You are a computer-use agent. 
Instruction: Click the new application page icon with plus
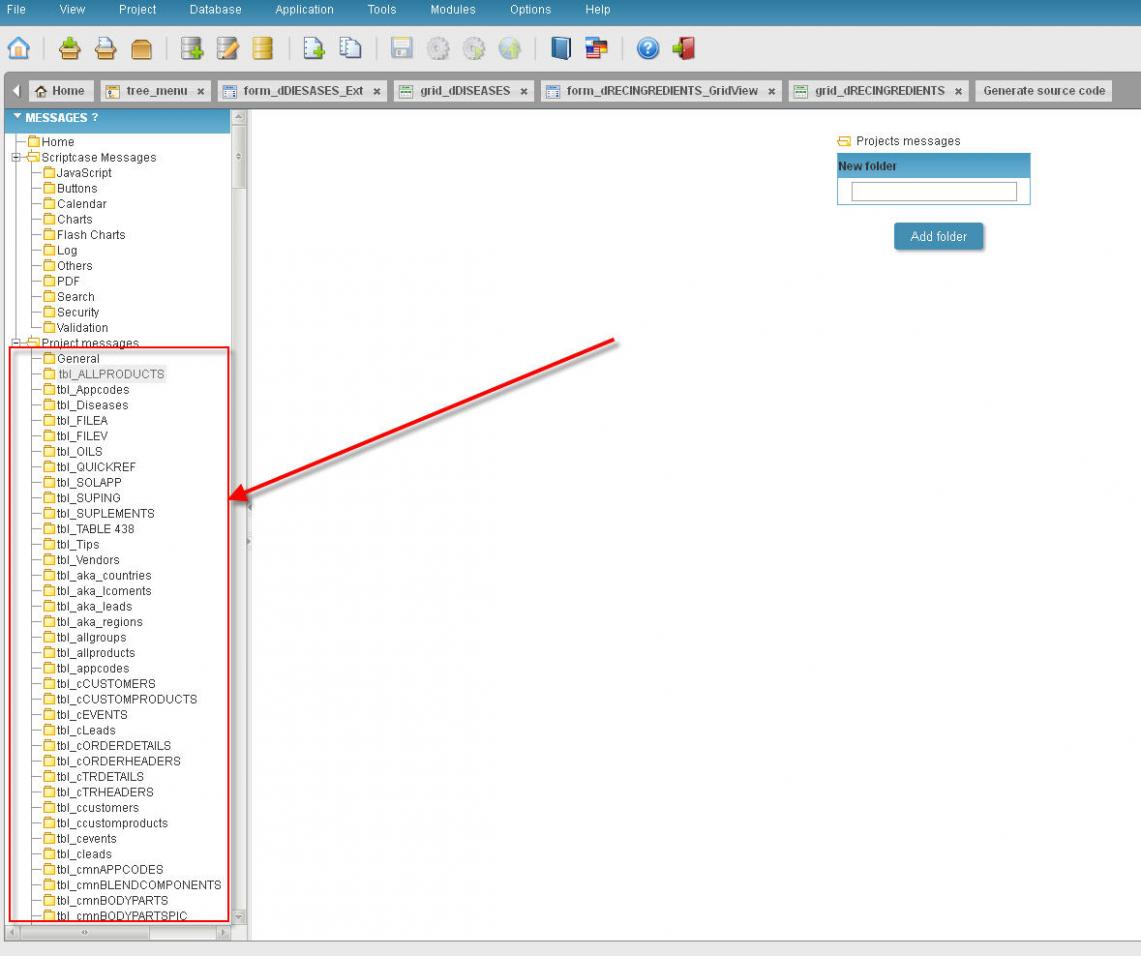pyautogui.click(x=314, y=48)
